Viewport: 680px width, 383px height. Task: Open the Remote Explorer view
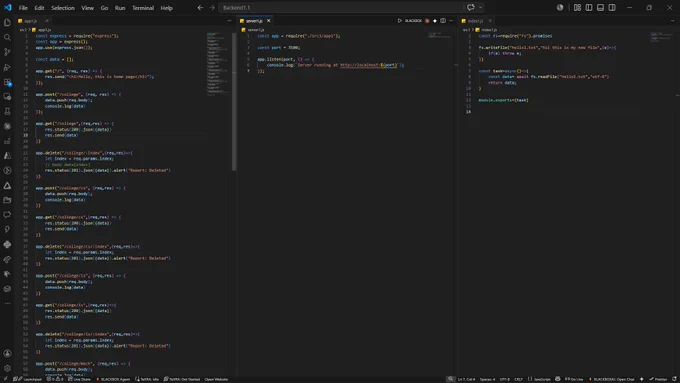7,97
